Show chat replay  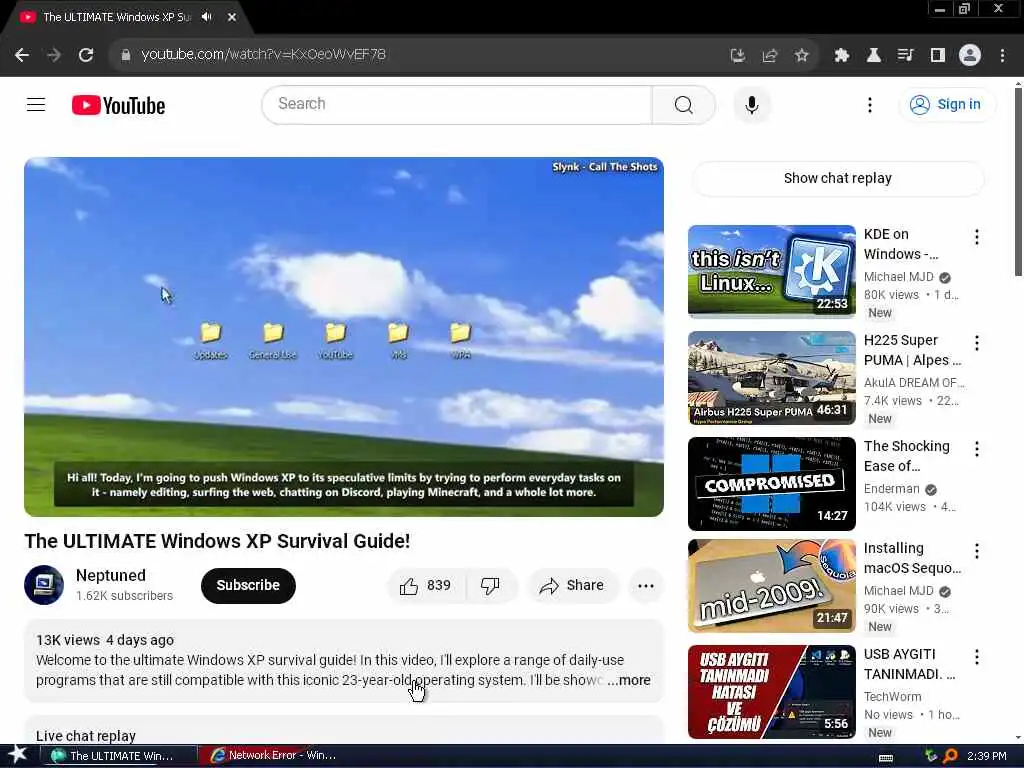[837, 178]
